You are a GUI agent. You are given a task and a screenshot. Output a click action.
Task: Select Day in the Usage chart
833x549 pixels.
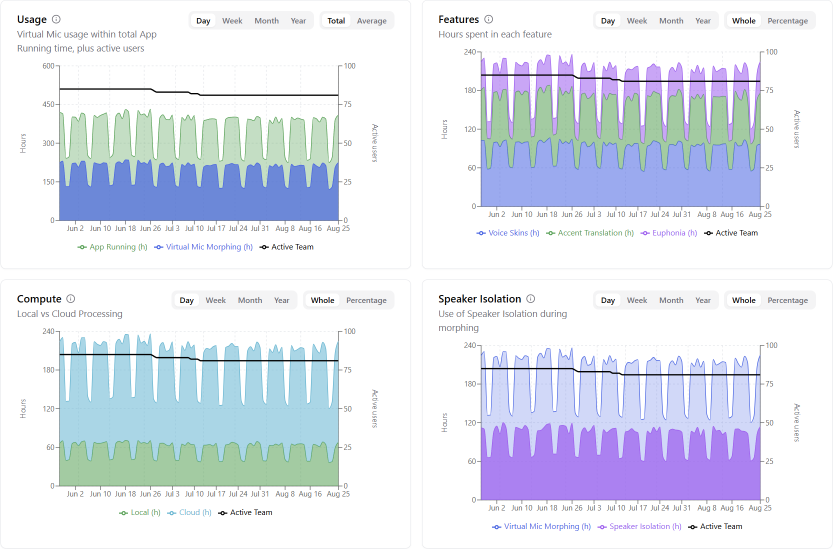[203, 21]
